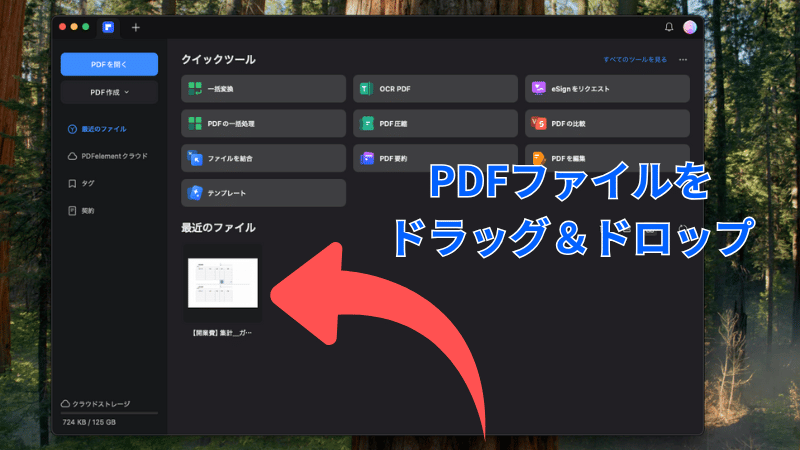Screen dimensions: 800x450
Task: Launch the OCR PDF tool
Action: 435,89
